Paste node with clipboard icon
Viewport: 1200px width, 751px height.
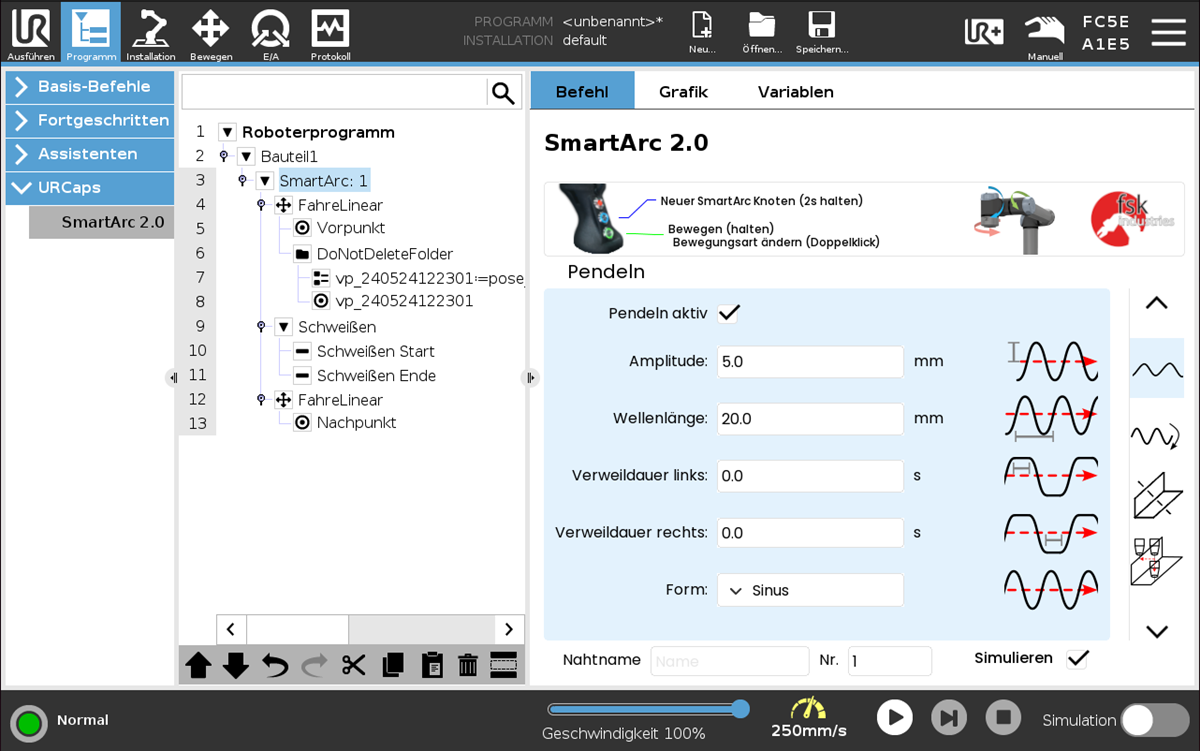431,665
